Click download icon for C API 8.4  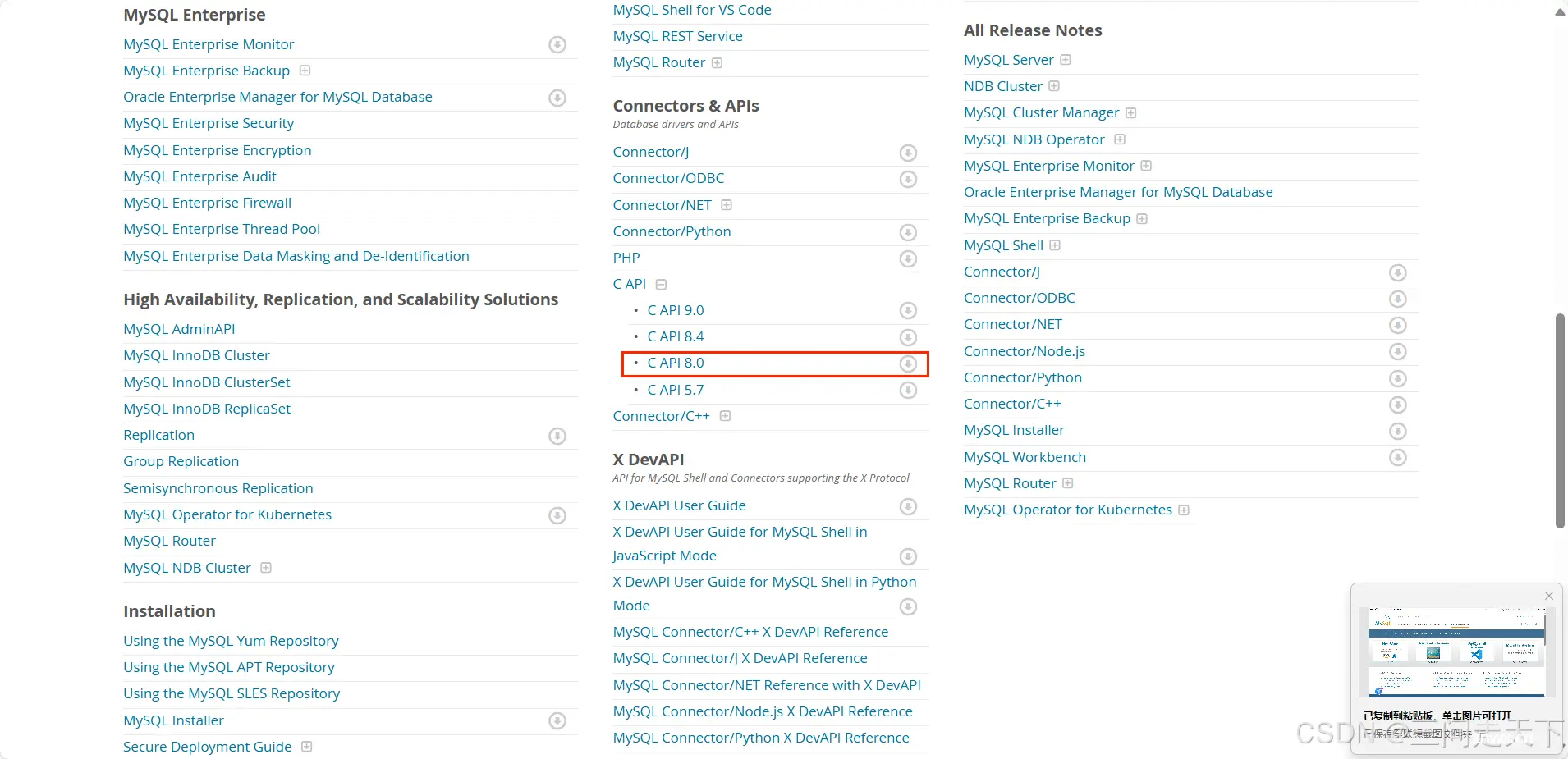coord(908,337)
